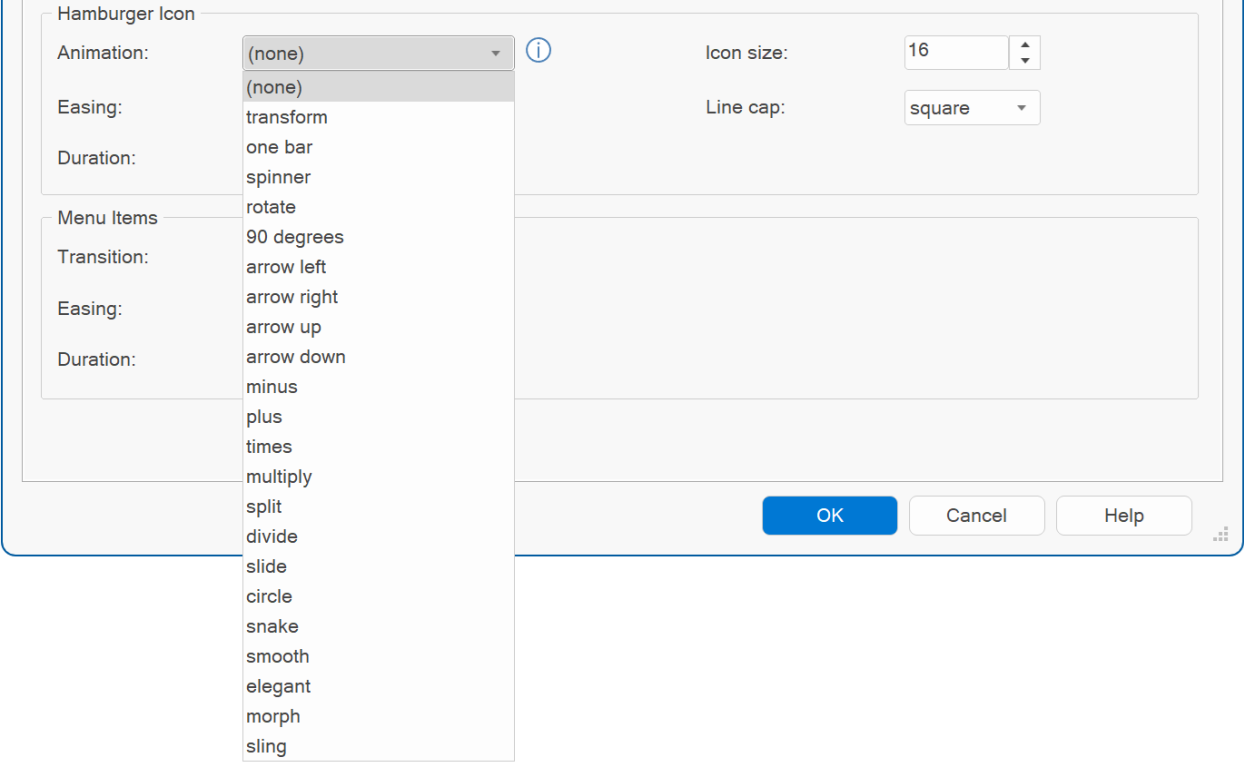1245x777 pixels.
Task: Select the 'multiply' animation entry
Action: point(279,477)
